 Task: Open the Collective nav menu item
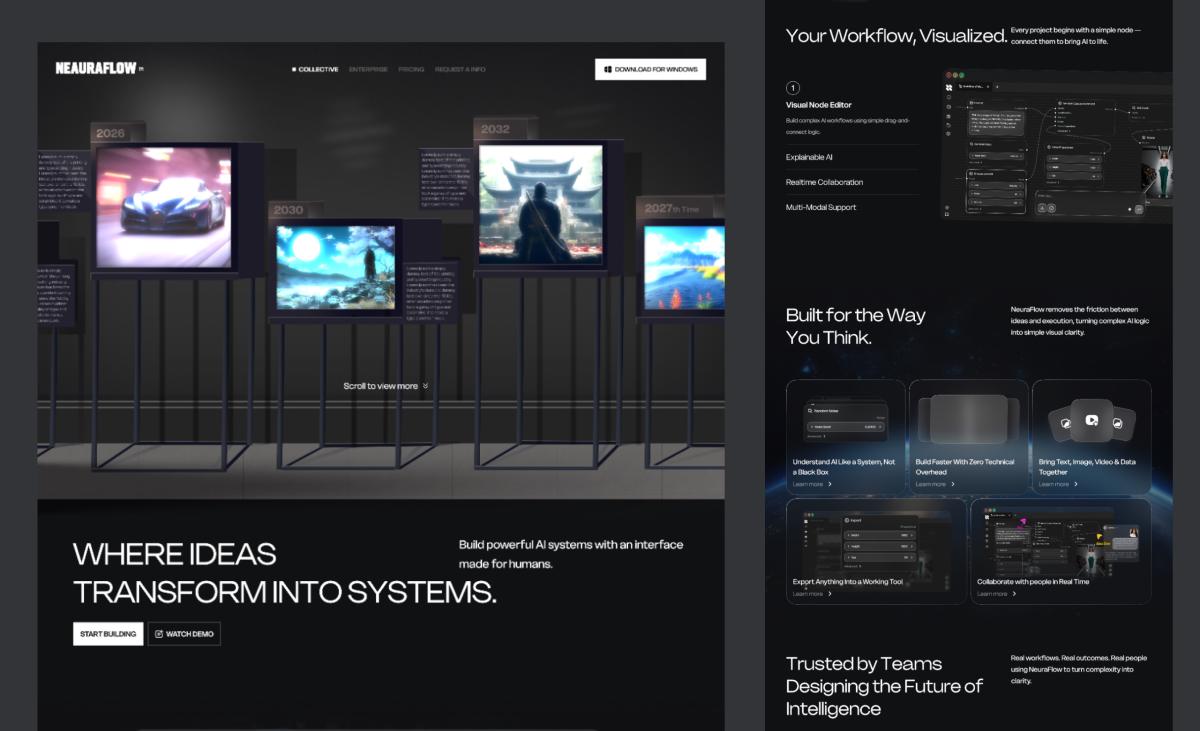tap(315, 70)
